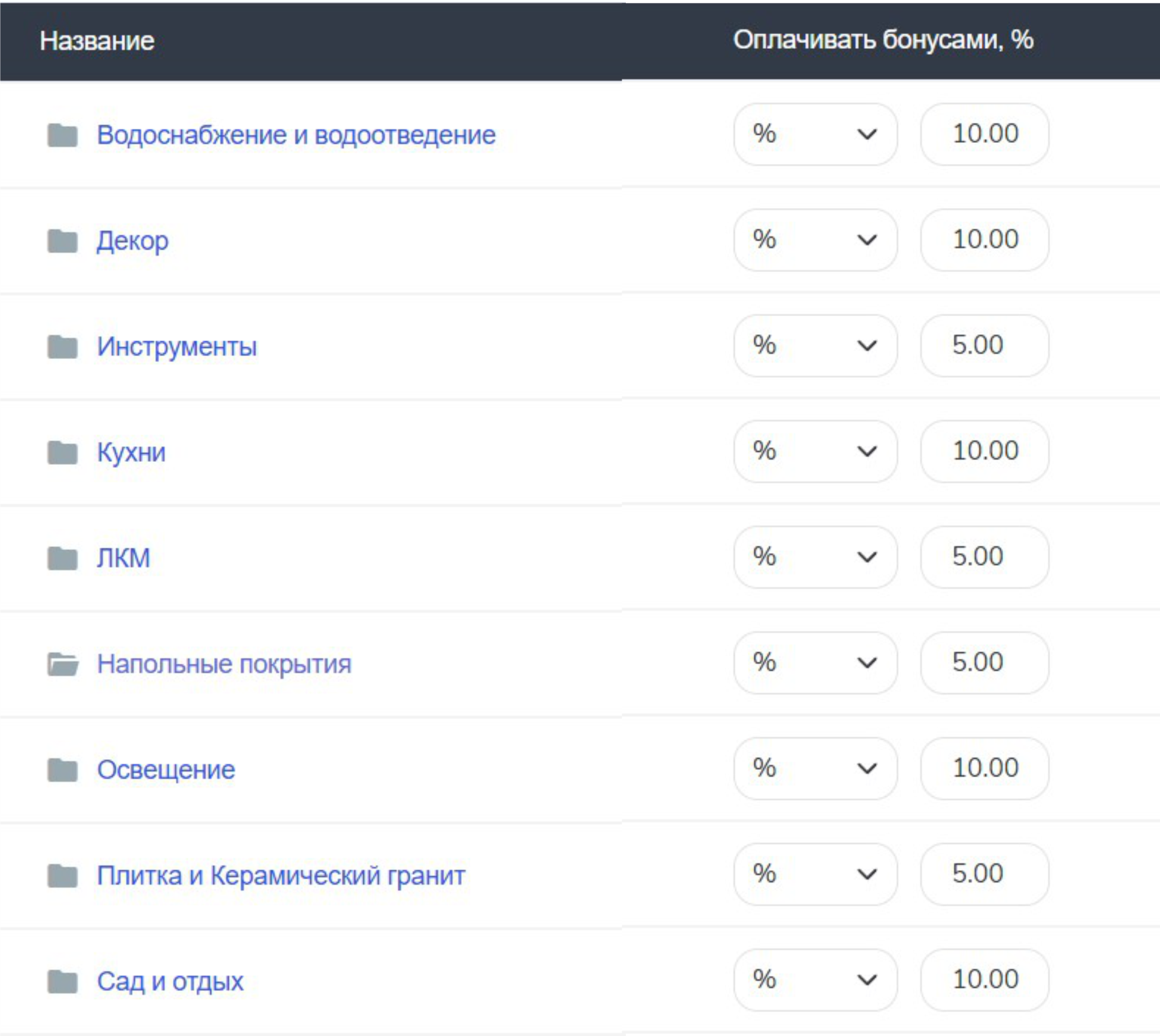
Task: Expand % unit dropdown for Инструменты
Action: (815, 346)
